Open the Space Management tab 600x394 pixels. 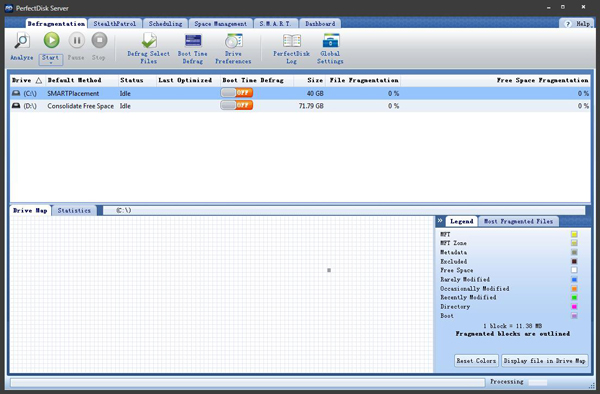pyautogui.click(x=220, y=23)
